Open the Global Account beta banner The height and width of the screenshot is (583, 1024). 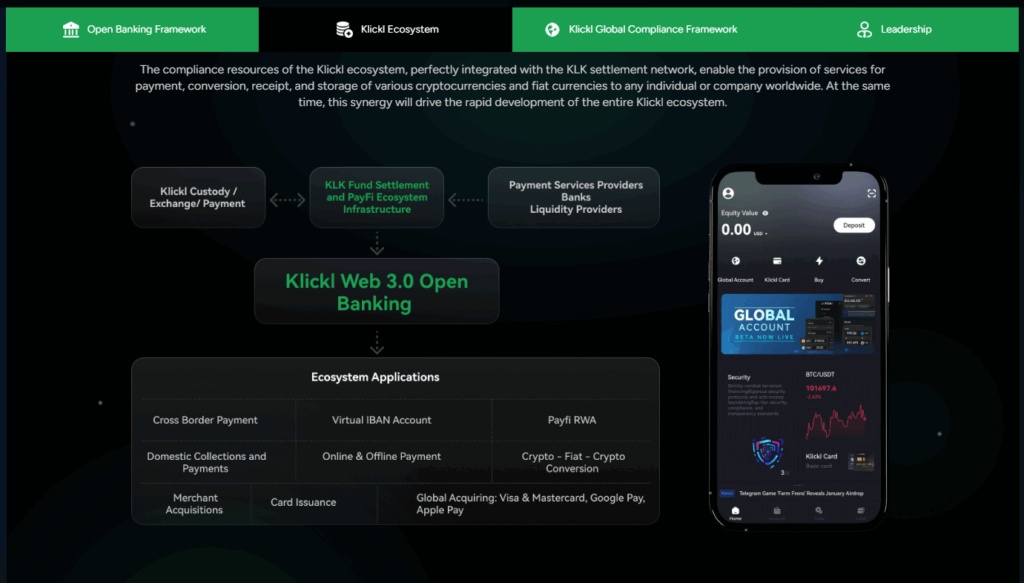coord(798,324)
